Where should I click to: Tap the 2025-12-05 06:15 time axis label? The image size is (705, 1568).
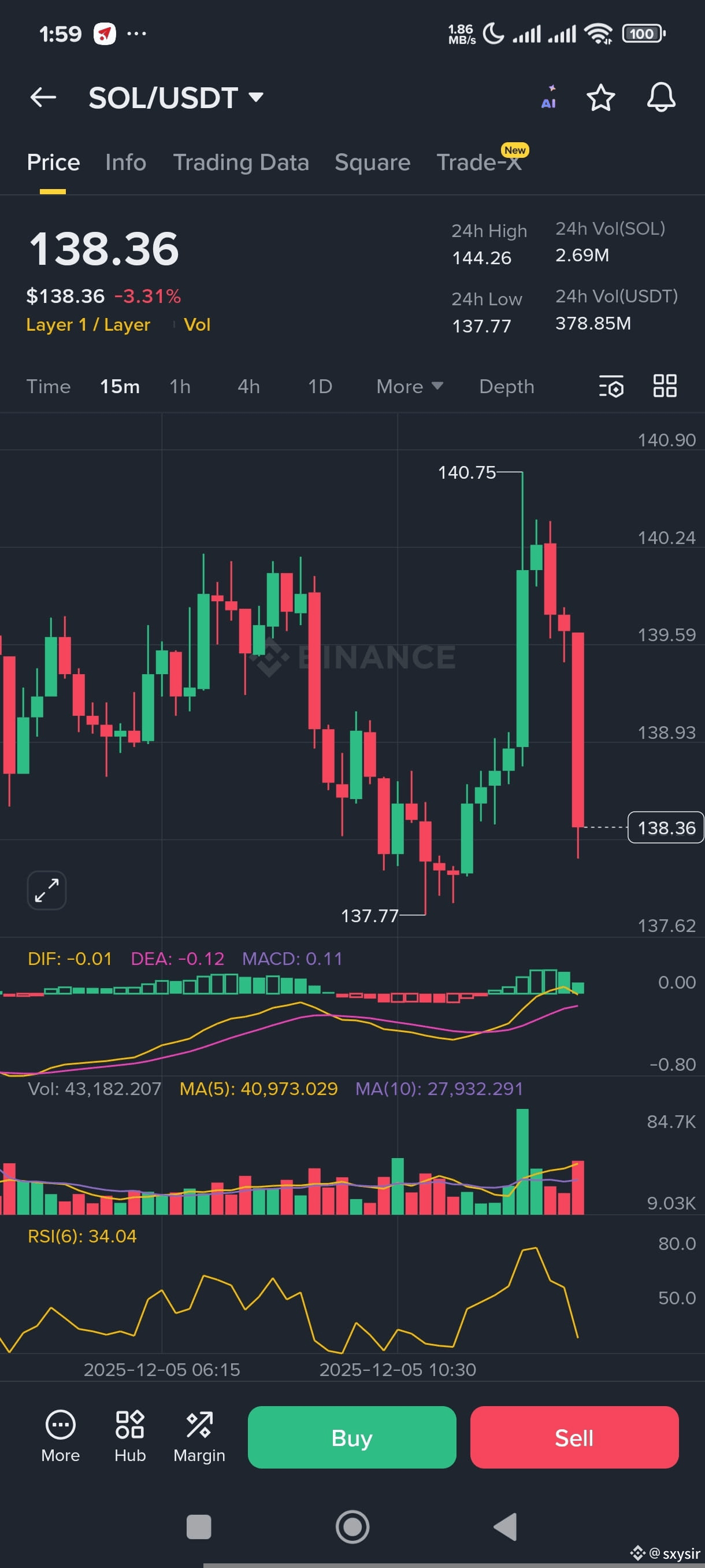coord(162,1370)
